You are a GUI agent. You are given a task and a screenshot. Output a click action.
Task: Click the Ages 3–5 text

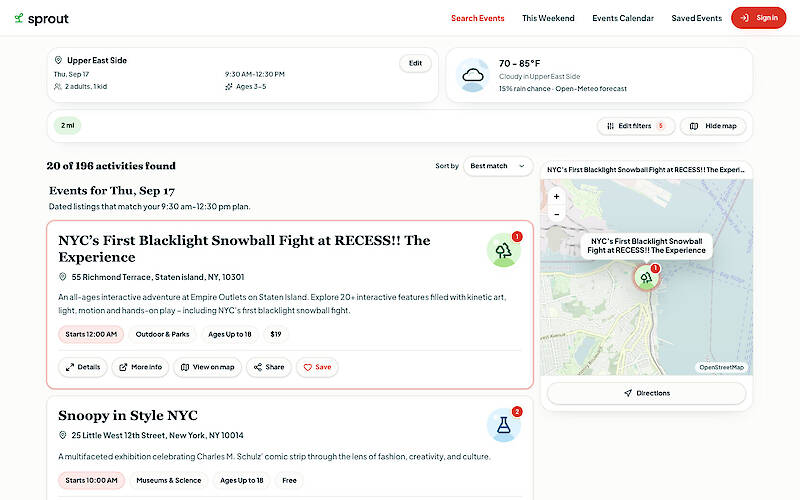click(x=251, y=87)
